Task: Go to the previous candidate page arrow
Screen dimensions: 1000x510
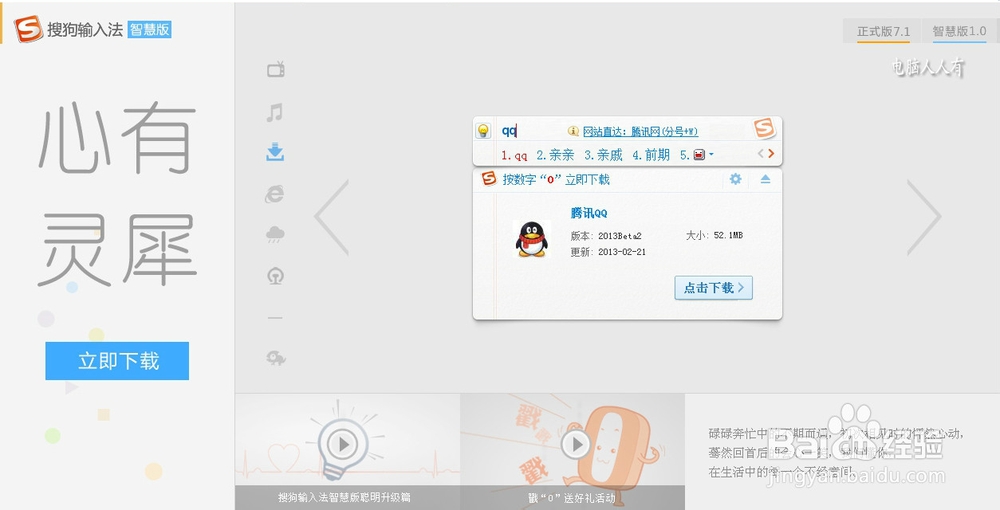Action: 760,154
